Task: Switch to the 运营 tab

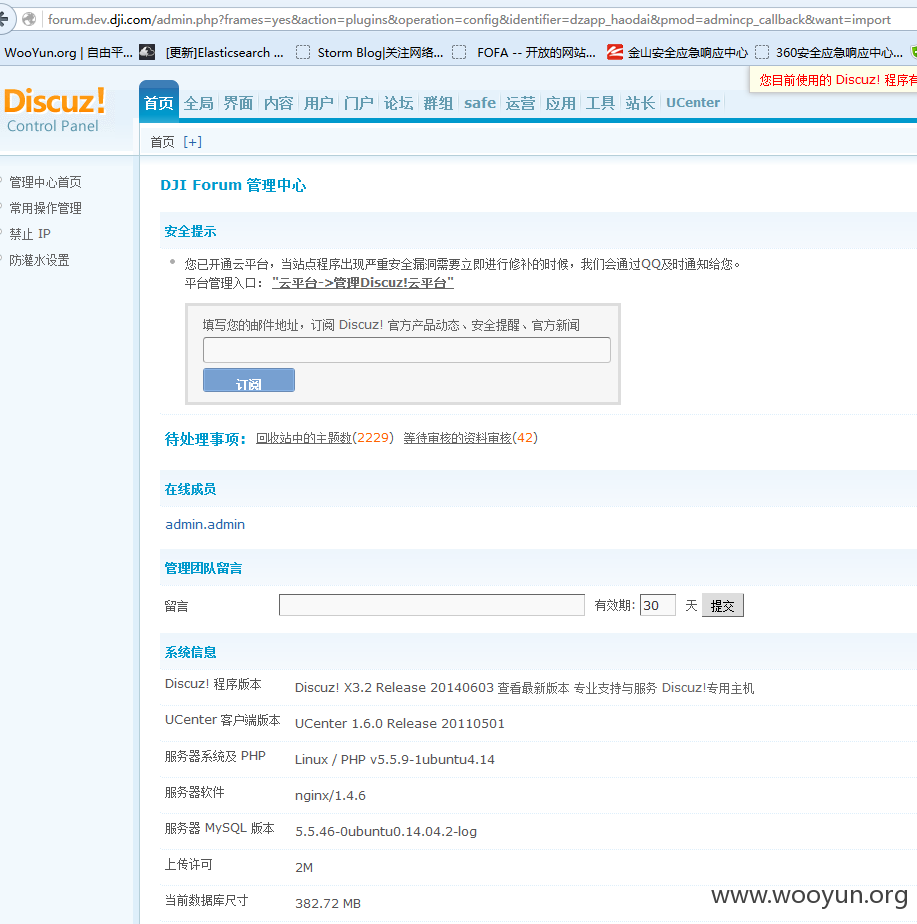Action: tap(520, 103)
